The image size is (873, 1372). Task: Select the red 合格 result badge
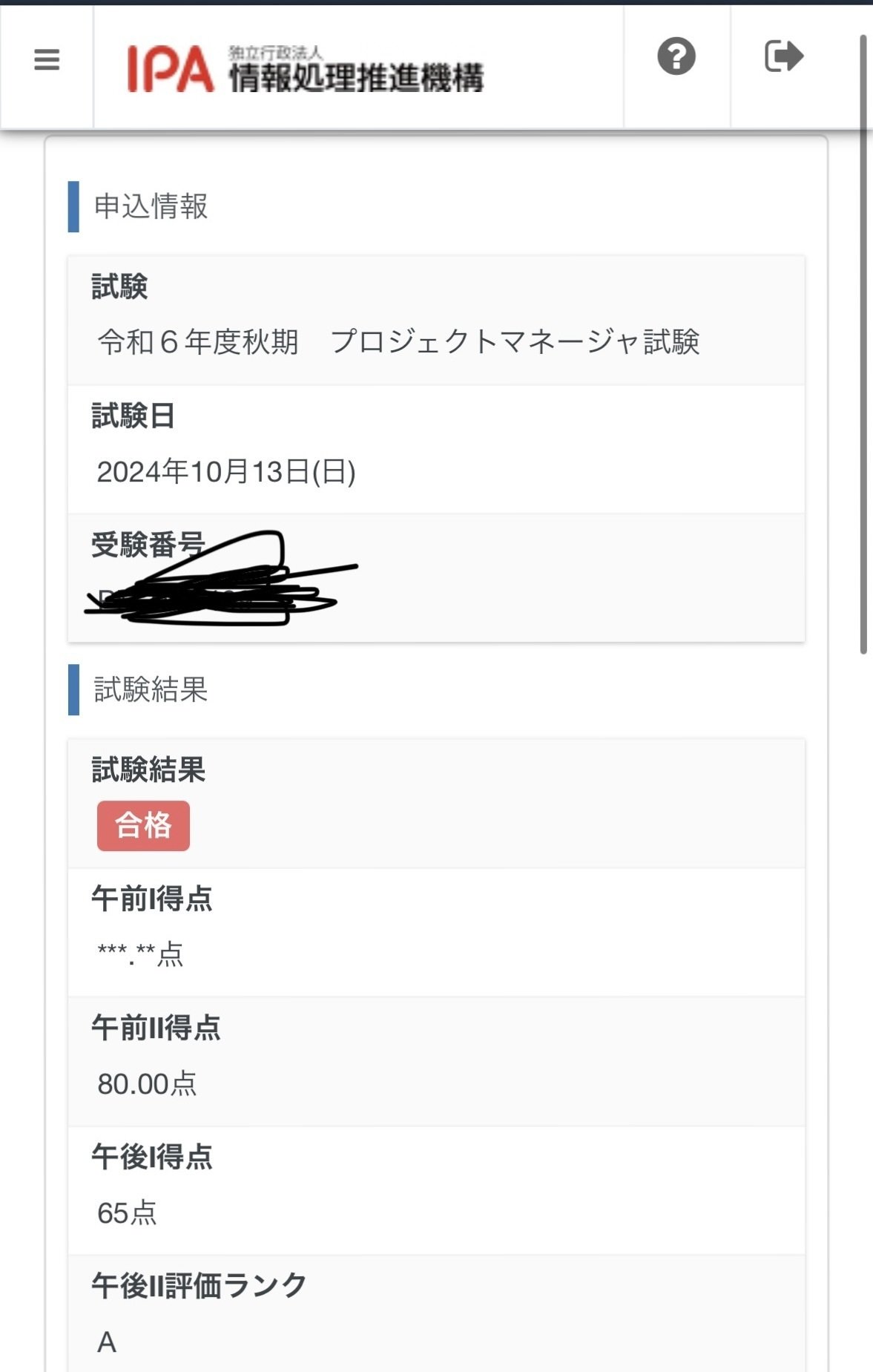[144, 824]
